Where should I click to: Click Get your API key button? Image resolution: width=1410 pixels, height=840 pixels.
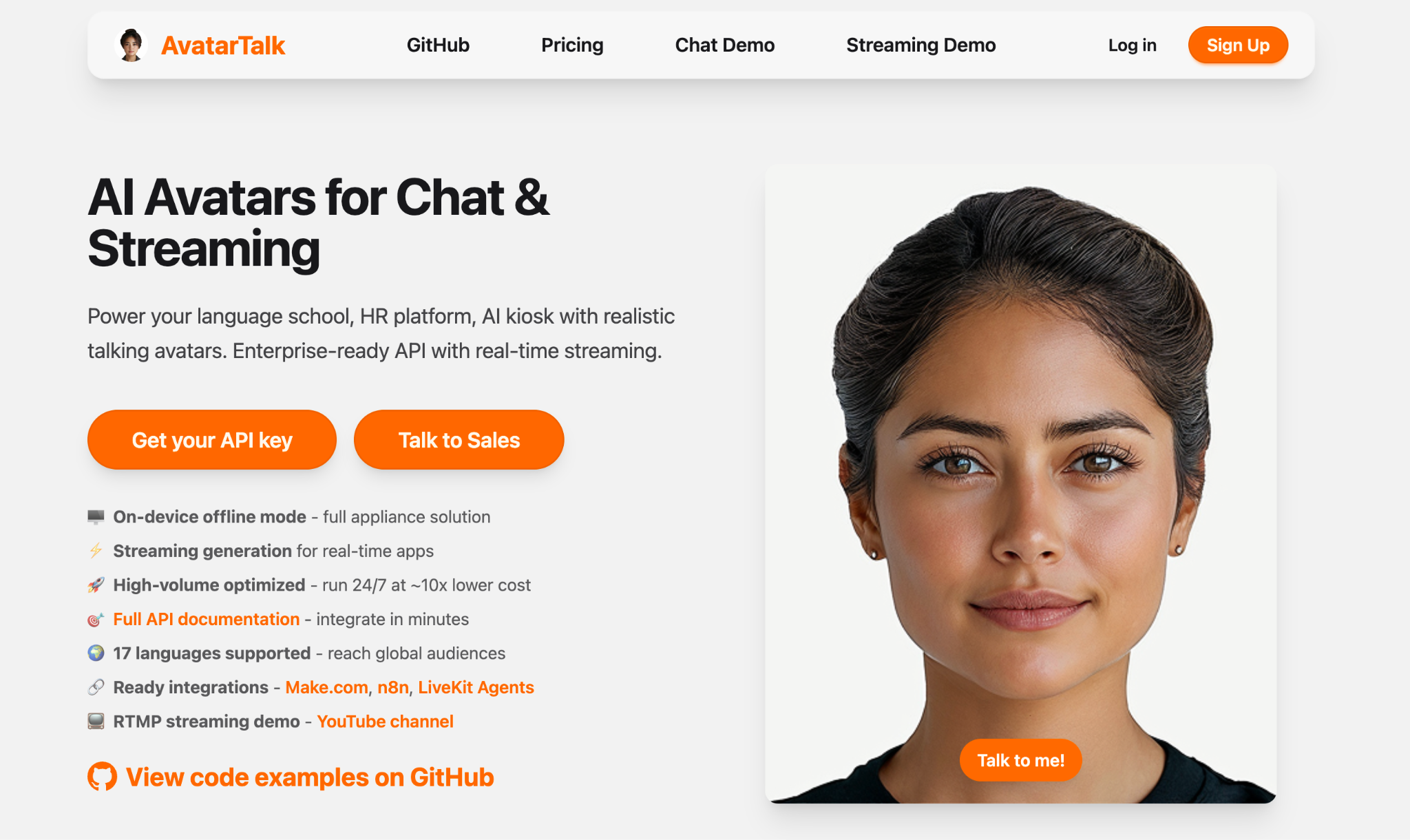(212, 440)
